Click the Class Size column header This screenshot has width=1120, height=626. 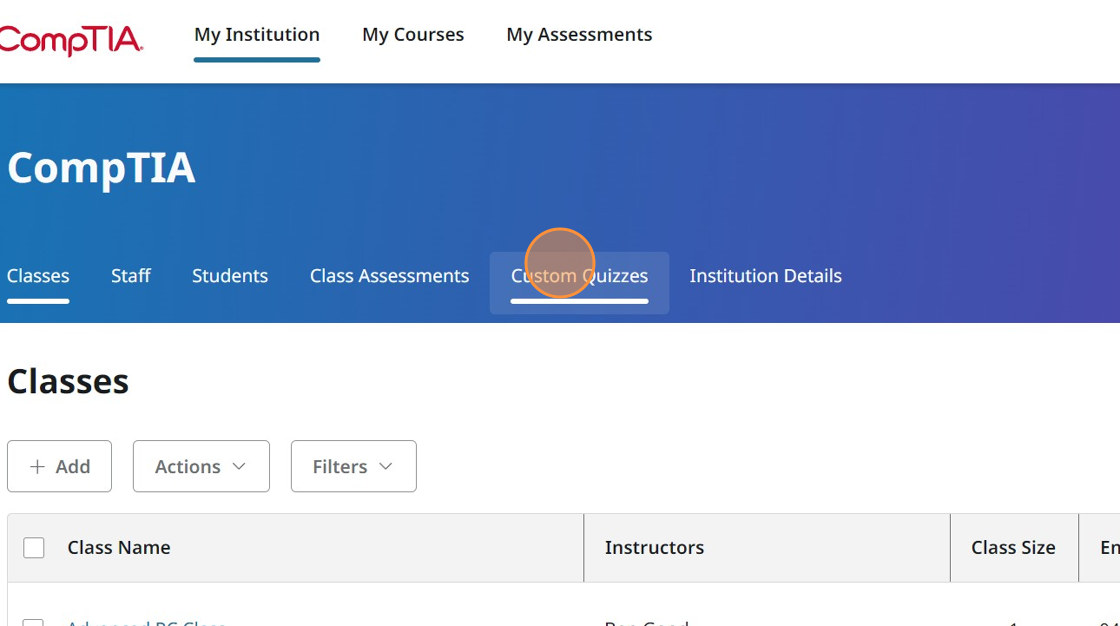[1013, 547]
